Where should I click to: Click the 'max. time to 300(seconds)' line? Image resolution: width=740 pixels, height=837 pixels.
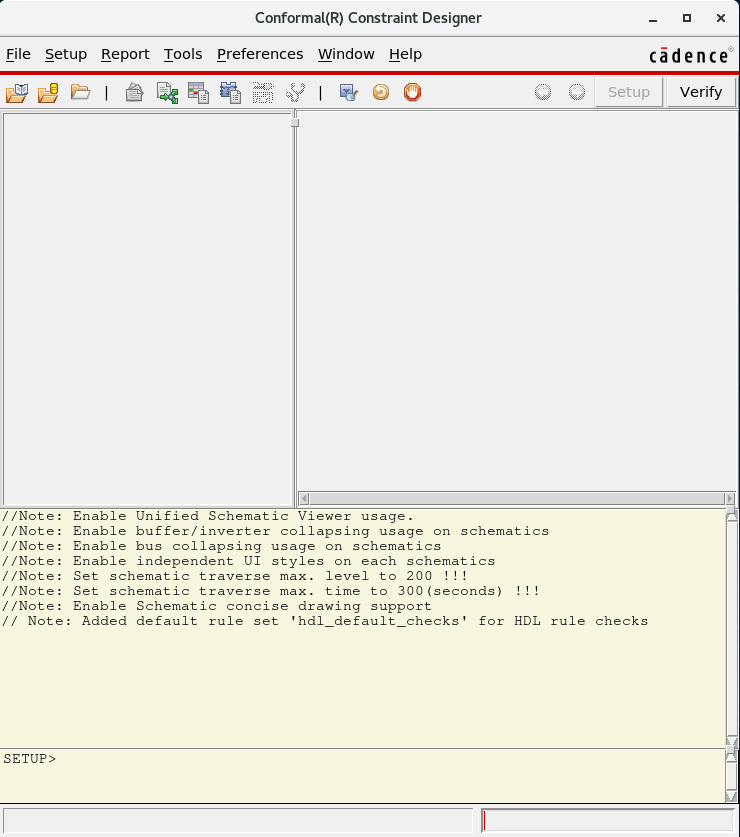coord(271,591)
